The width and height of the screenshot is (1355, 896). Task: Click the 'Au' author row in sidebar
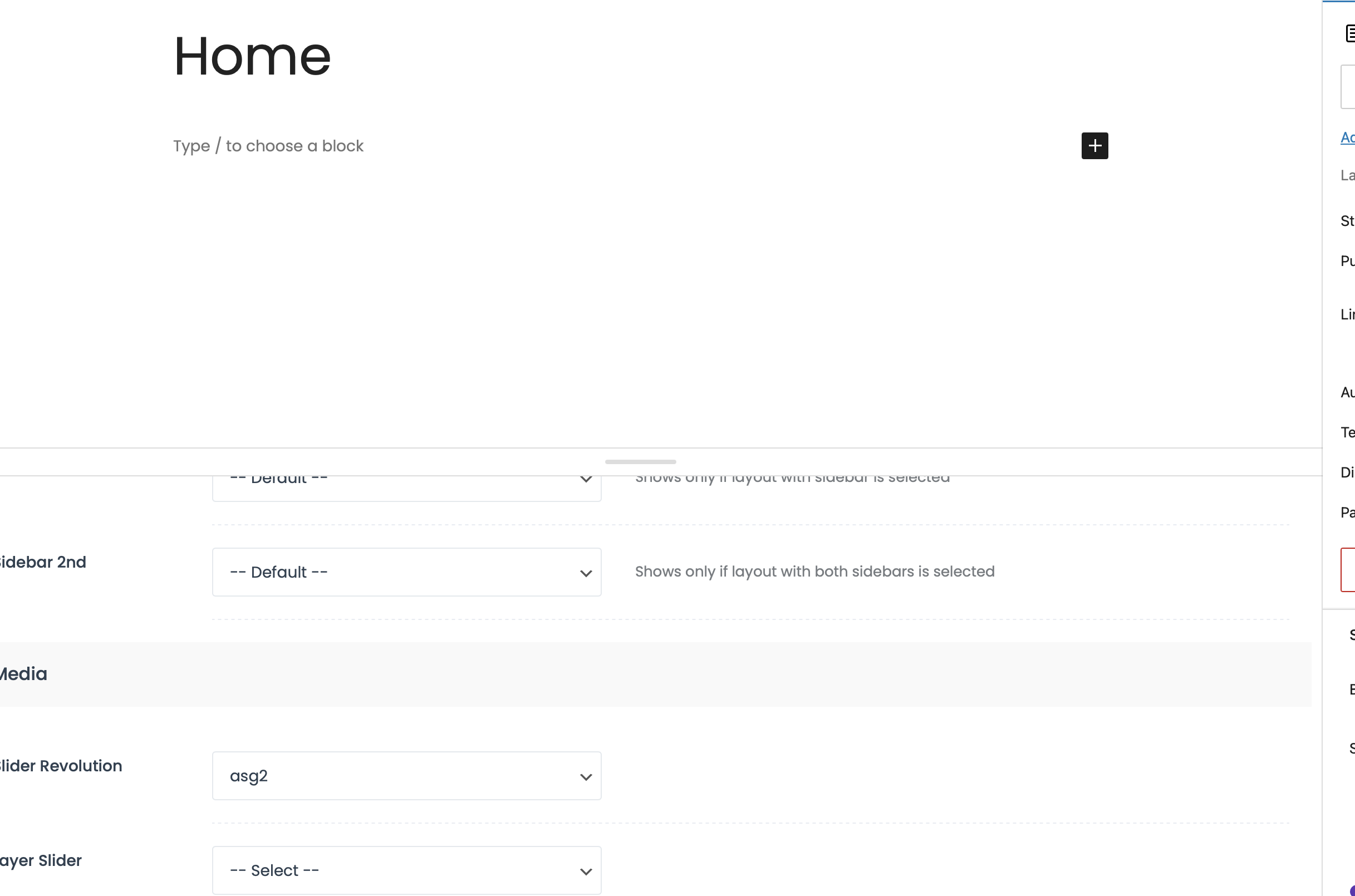1347,392
